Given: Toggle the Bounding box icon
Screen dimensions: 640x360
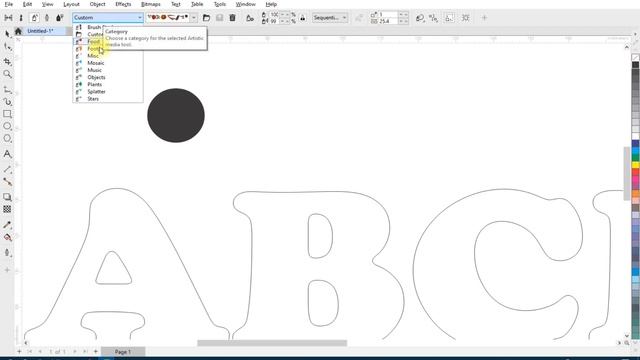Looking at the screenshot, I should point(466,18).
